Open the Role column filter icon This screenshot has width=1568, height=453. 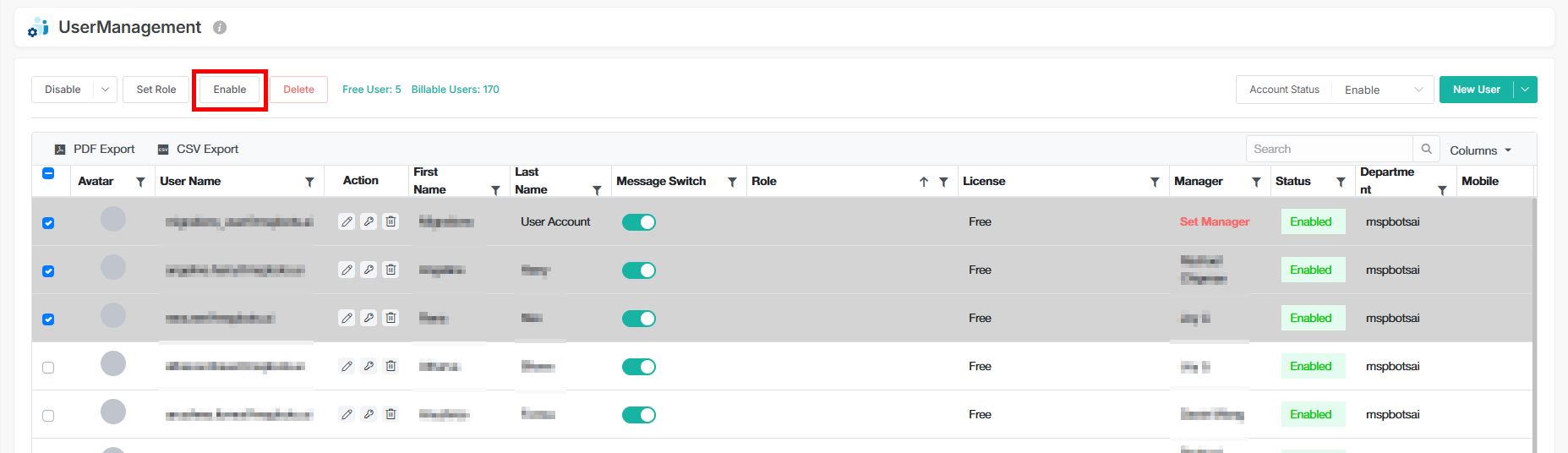(943, 182)
